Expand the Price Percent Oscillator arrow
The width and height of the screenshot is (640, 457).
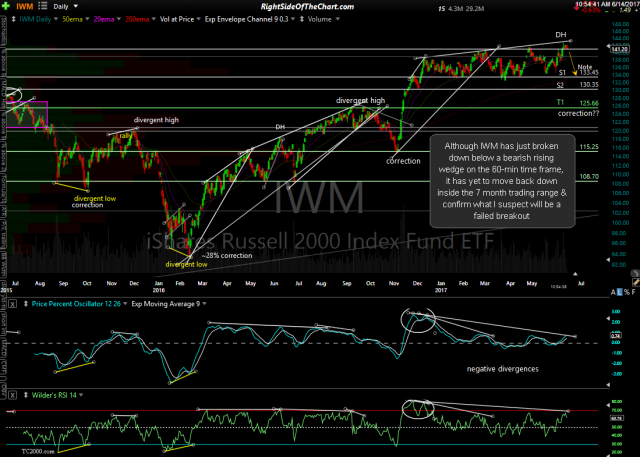click(125, 304)
